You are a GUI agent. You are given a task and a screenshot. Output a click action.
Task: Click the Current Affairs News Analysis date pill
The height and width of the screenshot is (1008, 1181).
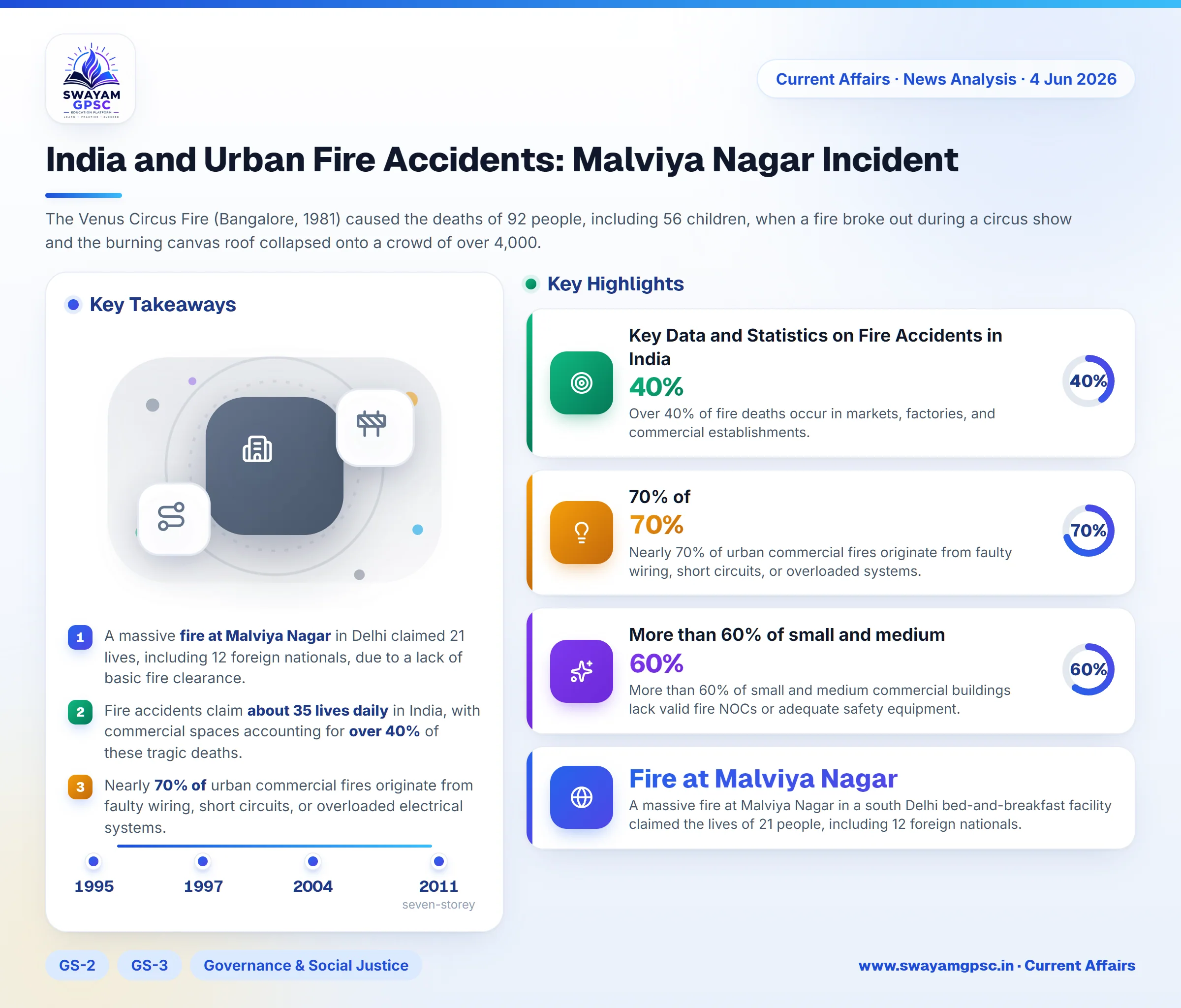[946, 79]
